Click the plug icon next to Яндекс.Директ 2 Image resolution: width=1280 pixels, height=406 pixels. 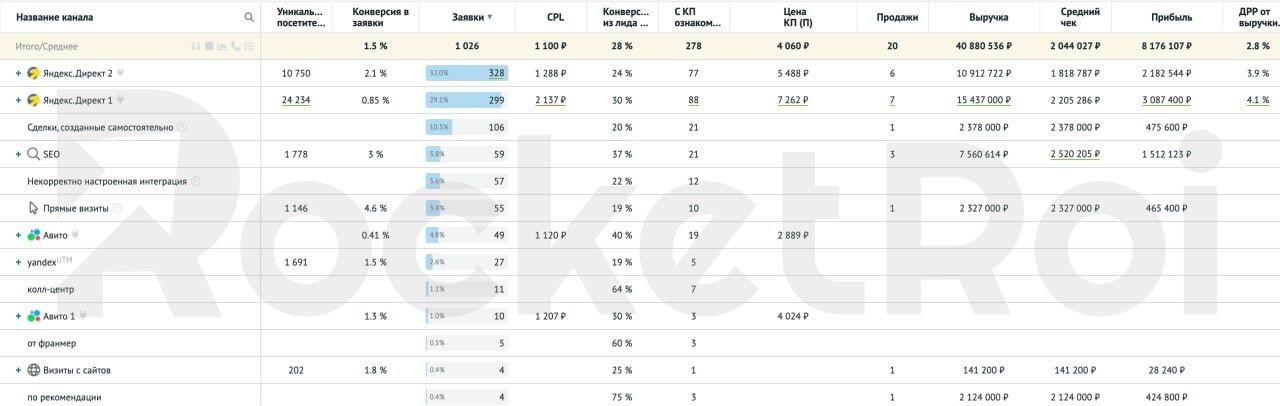pyautogui.click(x=120, y=73)
